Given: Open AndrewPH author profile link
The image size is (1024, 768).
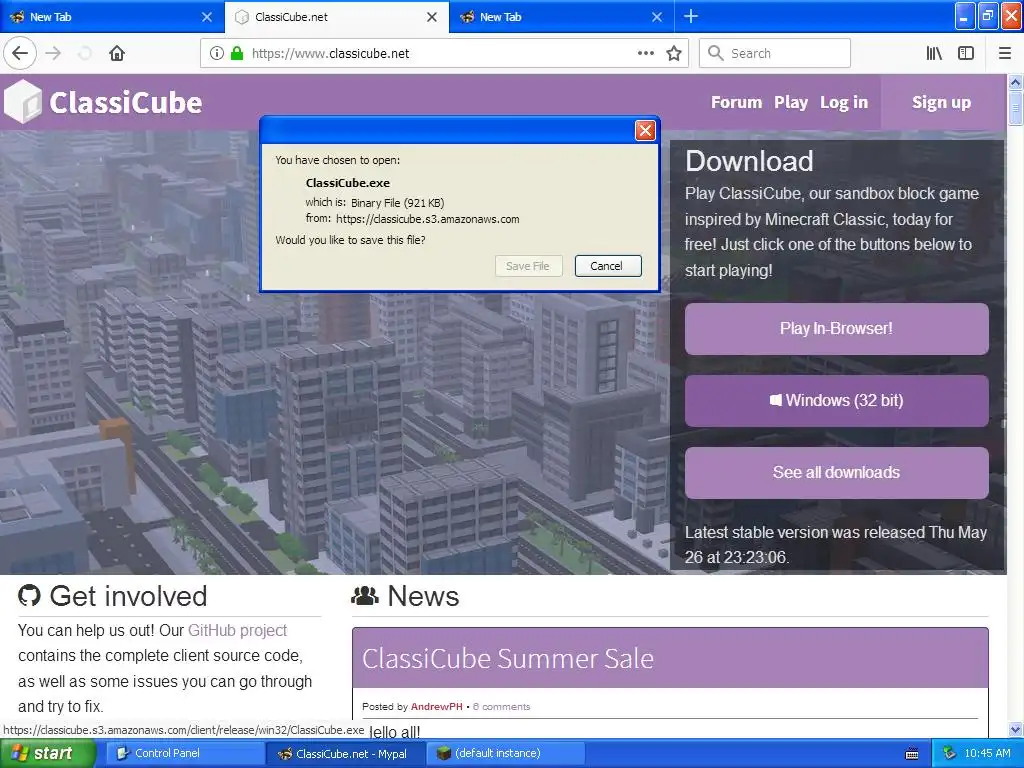Looking at the screenshot, I should (x=436, y=707).
